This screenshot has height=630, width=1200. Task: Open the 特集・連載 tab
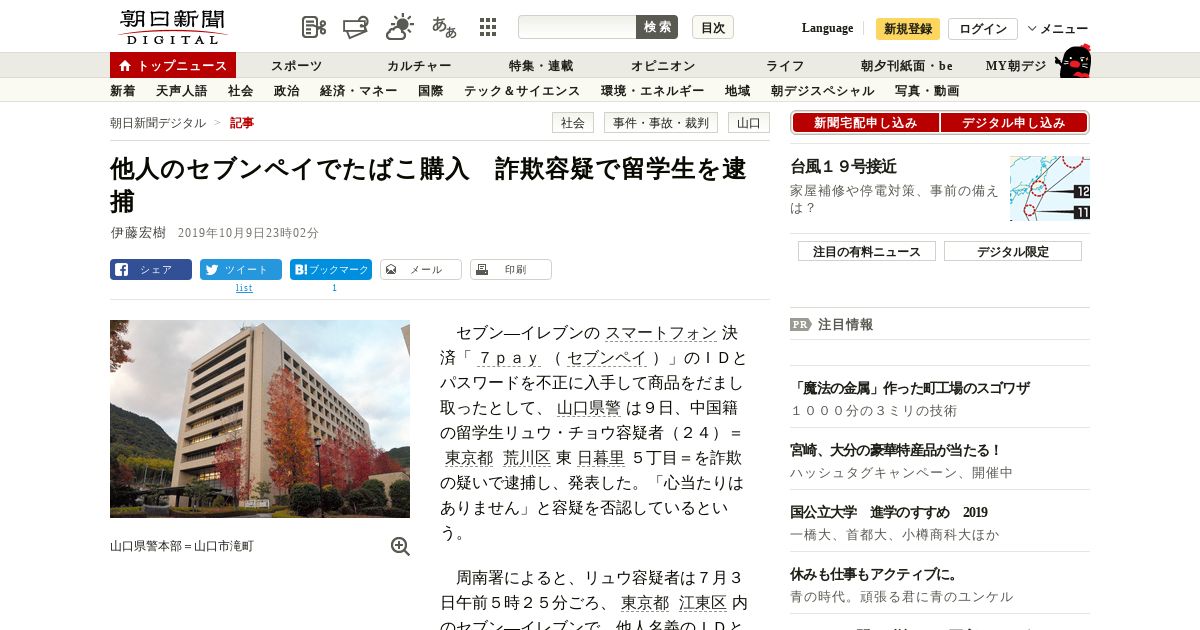click(x=541, y=66)
